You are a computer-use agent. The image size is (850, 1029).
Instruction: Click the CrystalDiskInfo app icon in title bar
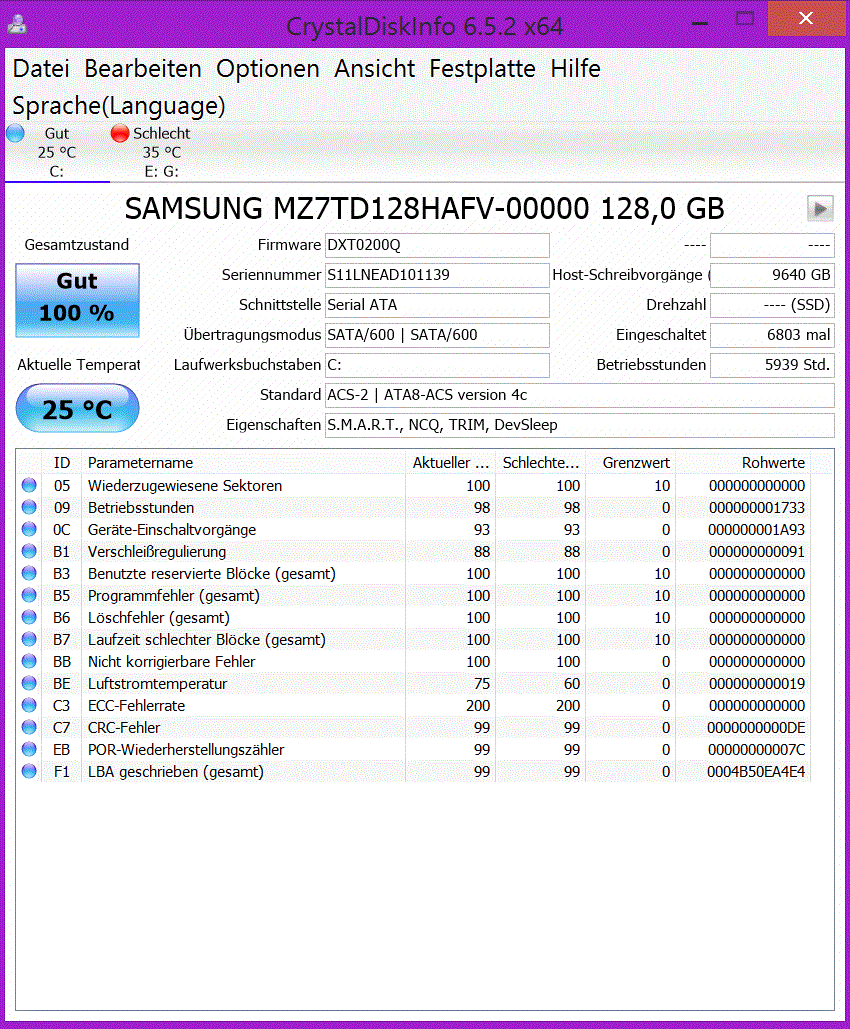17,25
